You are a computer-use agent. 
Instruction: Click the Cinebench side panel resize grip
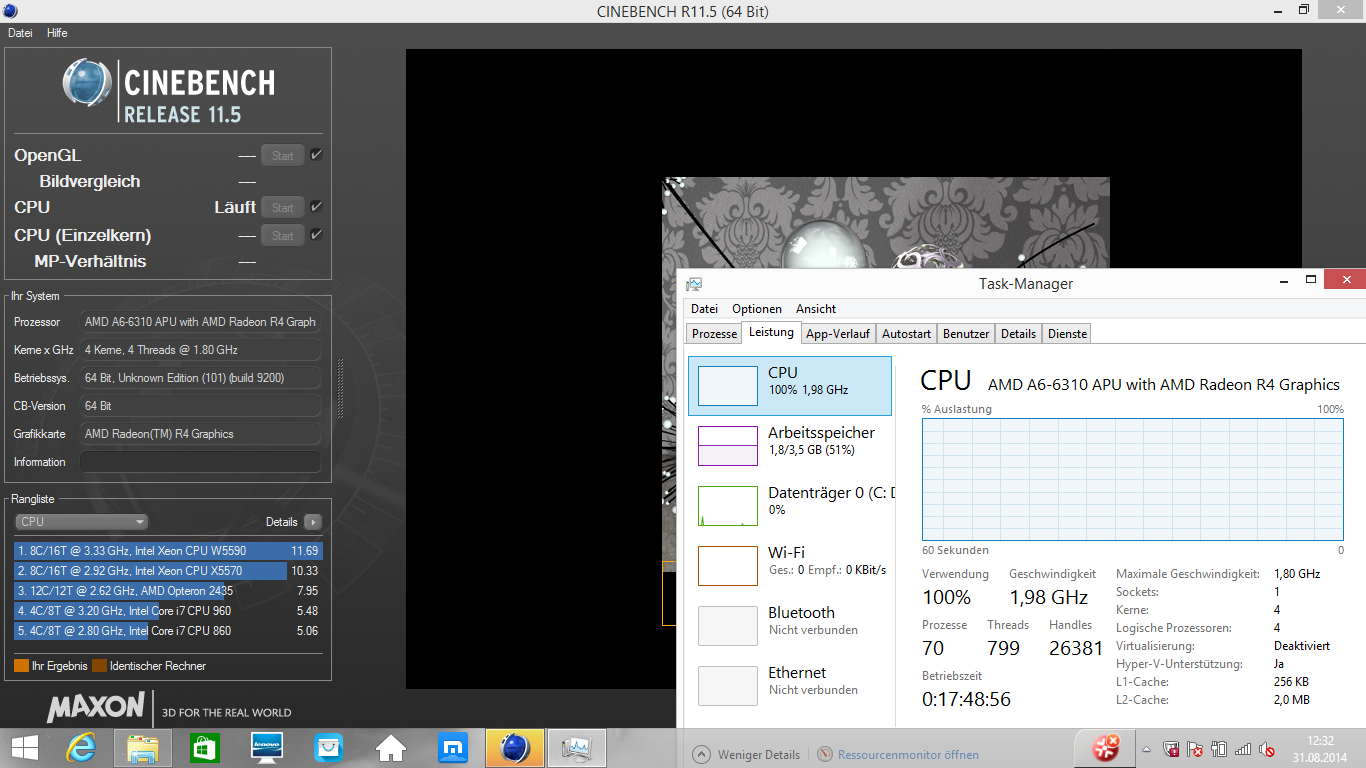(340, 388)
